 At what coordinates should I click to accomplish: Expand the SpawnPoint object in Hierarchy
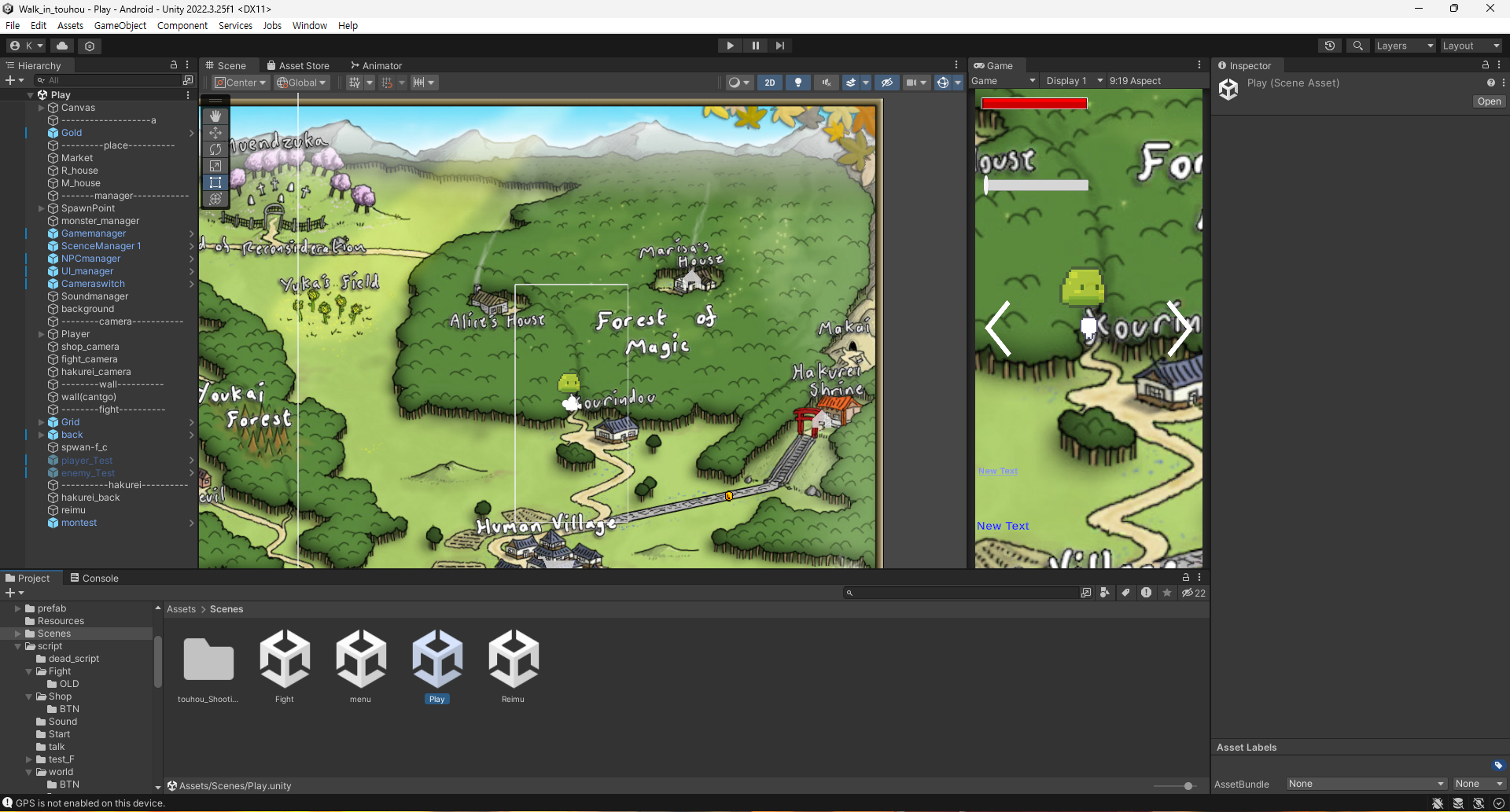(42, 208)
